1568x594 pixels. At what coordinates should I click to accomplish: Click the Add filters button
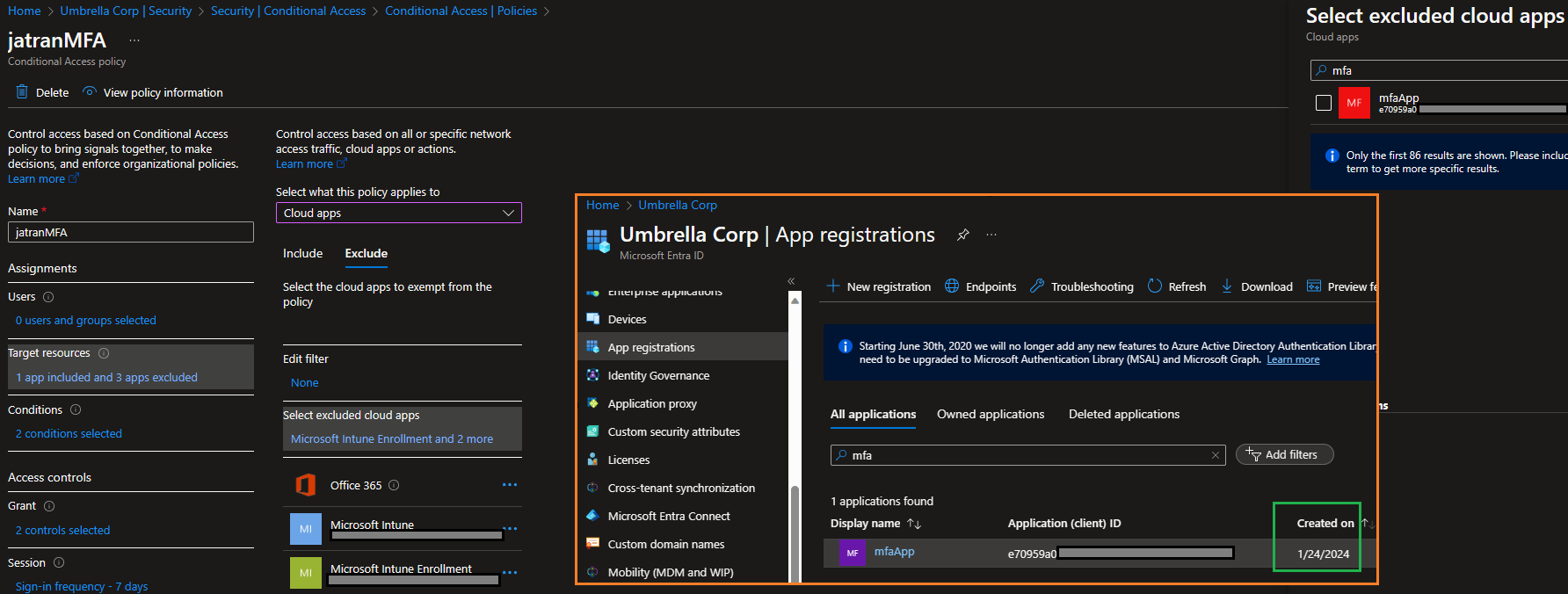pos(1284,454)
